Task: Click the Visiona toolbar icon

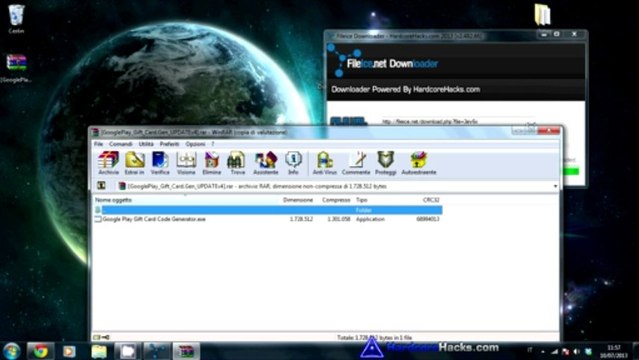Action: [x=186, y=163]
